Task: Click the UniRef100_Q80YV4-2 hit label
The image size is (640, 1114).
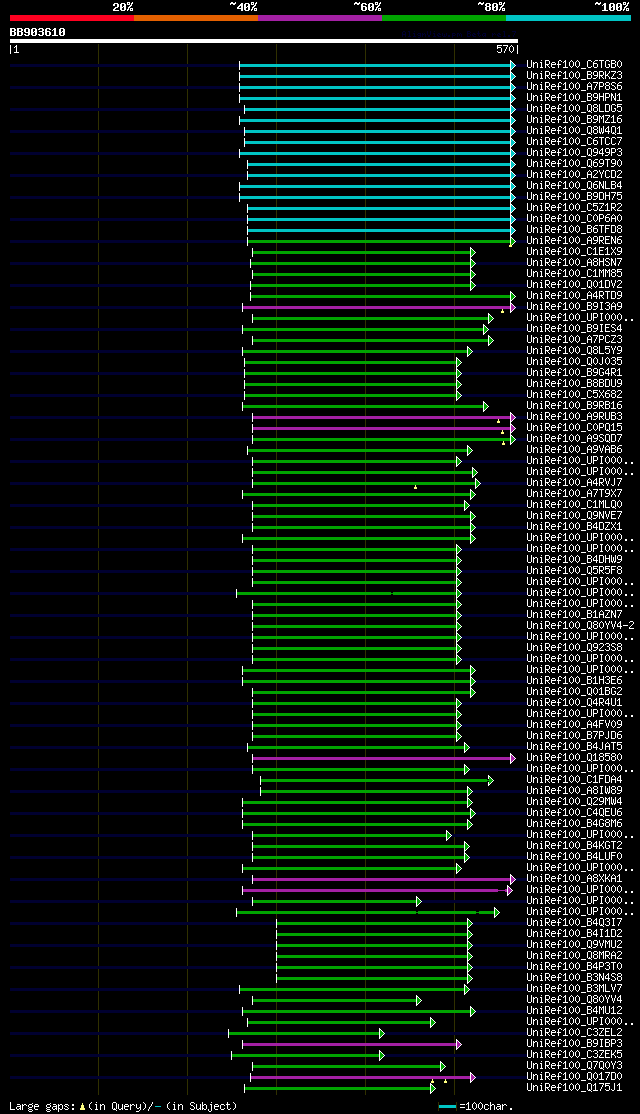Action: tap(580, 626)
